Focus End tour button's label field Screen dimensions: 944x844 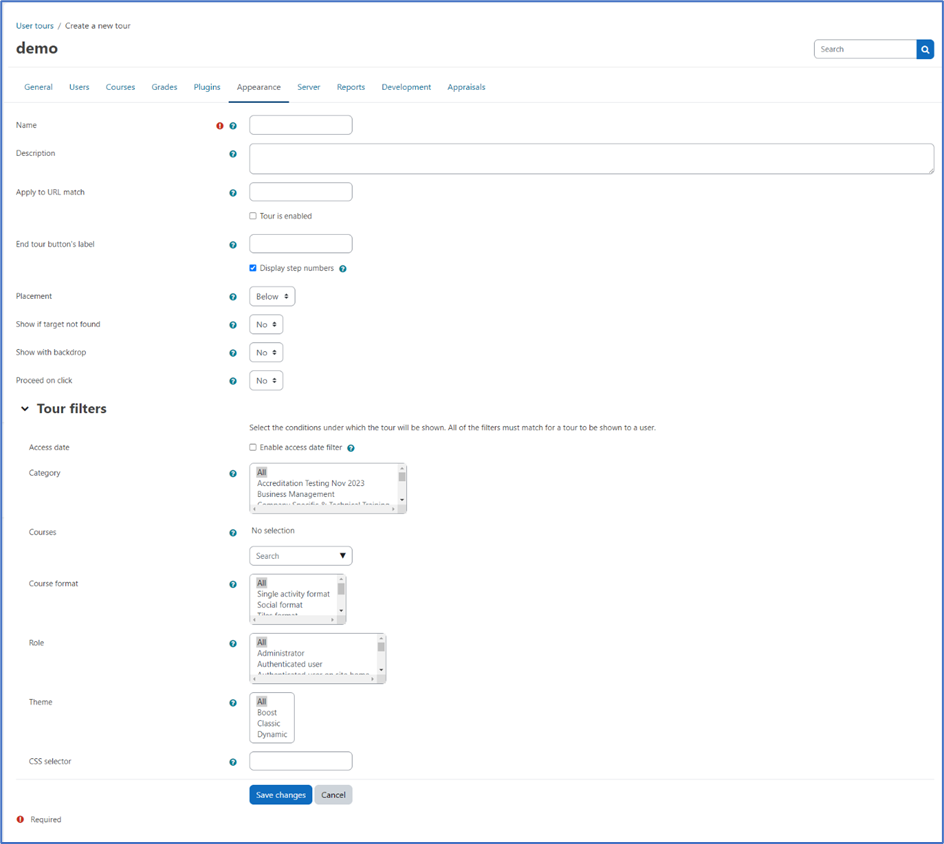301,244
